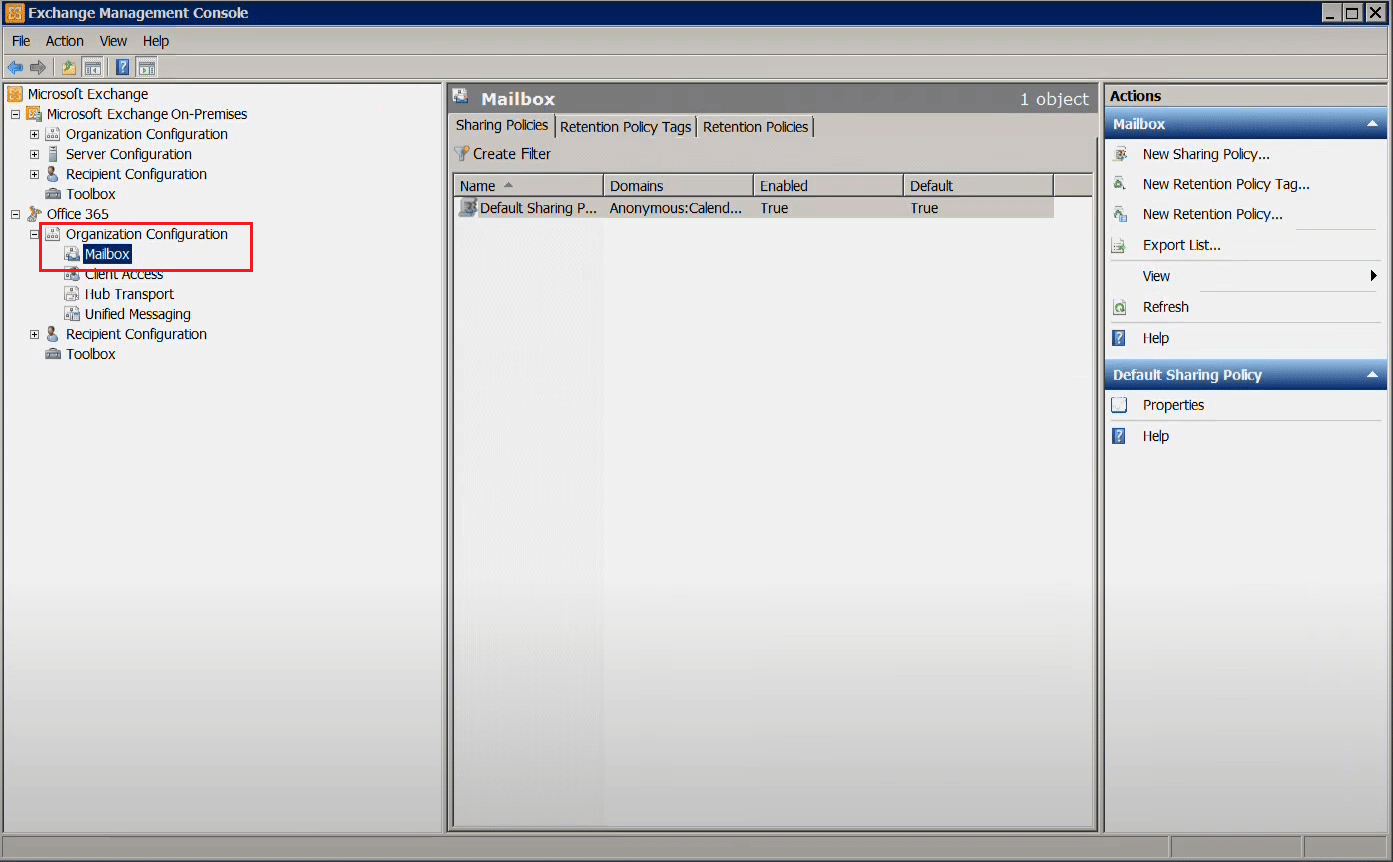This screenshot has width=1393, height=862.
Task: Click the Anonymous:Calend... domains cell
Action: [676, 208]
